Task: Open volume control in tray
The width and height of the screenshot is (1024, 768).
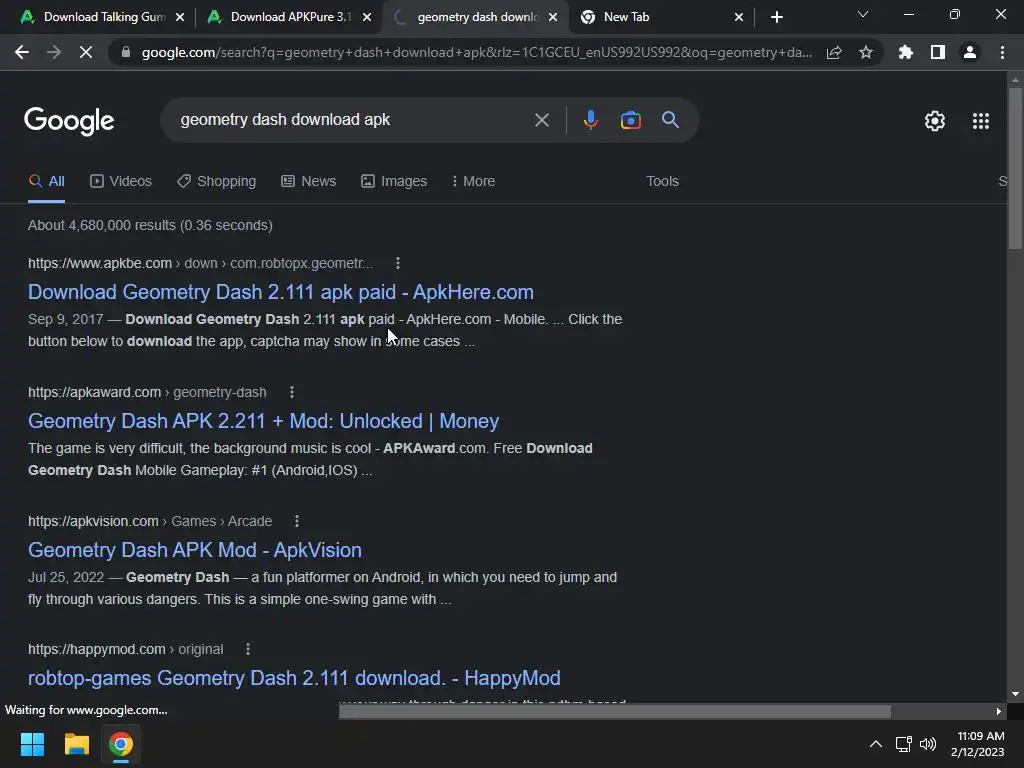Action: (927, 744)
